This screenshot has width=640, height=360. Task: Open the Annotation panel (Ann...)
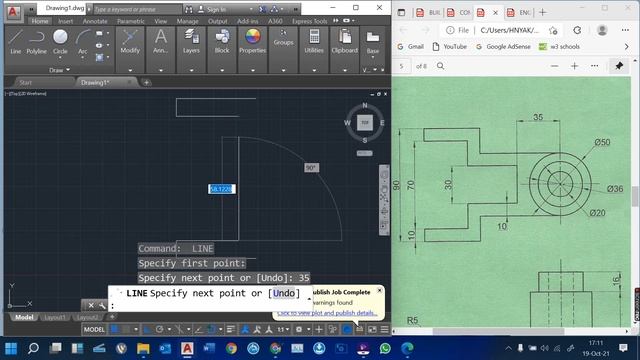161,42
